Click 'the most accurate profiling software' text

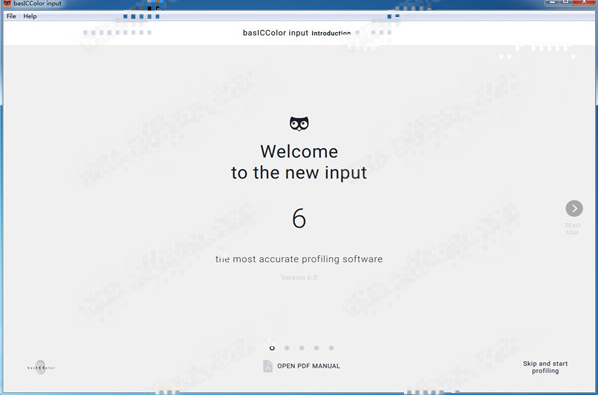(x=299, y=259)
